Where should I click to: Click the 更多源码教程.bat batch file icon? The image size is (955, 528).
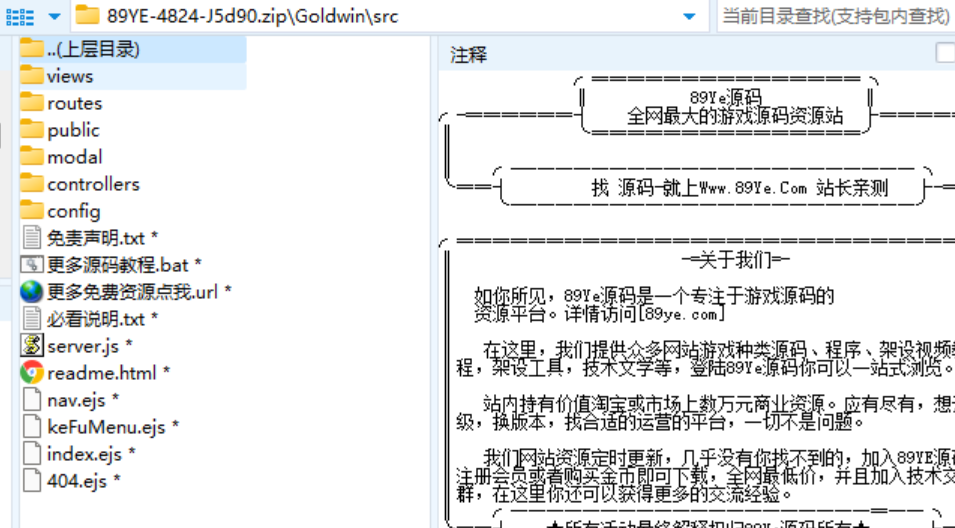pyautogui.click(x=32, y=265)
